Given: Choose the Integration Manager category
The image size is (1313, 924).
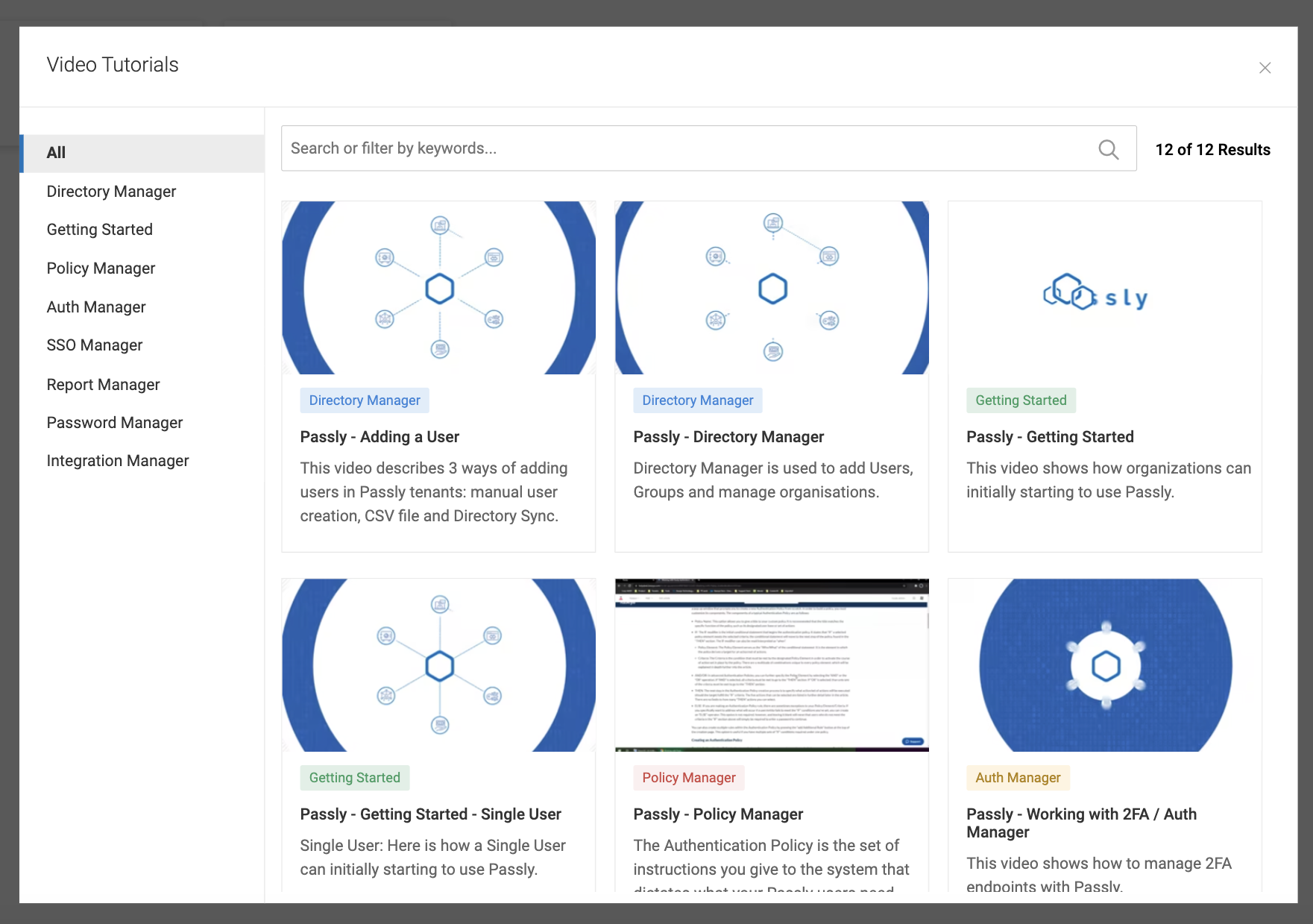Looking at the screenshot, I should coord(118,460).
